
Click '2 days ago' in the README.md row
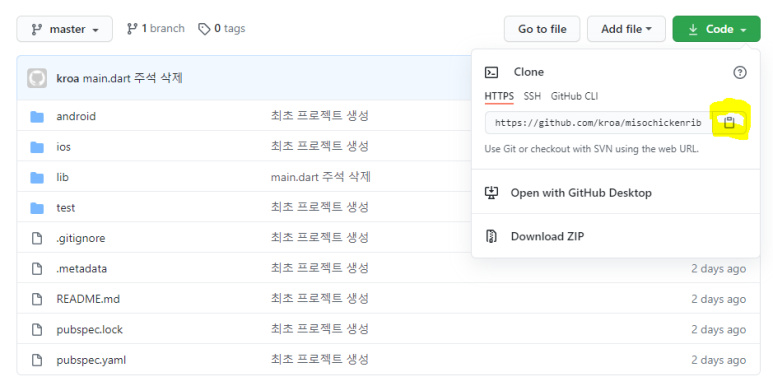click(x=718, y=300)
